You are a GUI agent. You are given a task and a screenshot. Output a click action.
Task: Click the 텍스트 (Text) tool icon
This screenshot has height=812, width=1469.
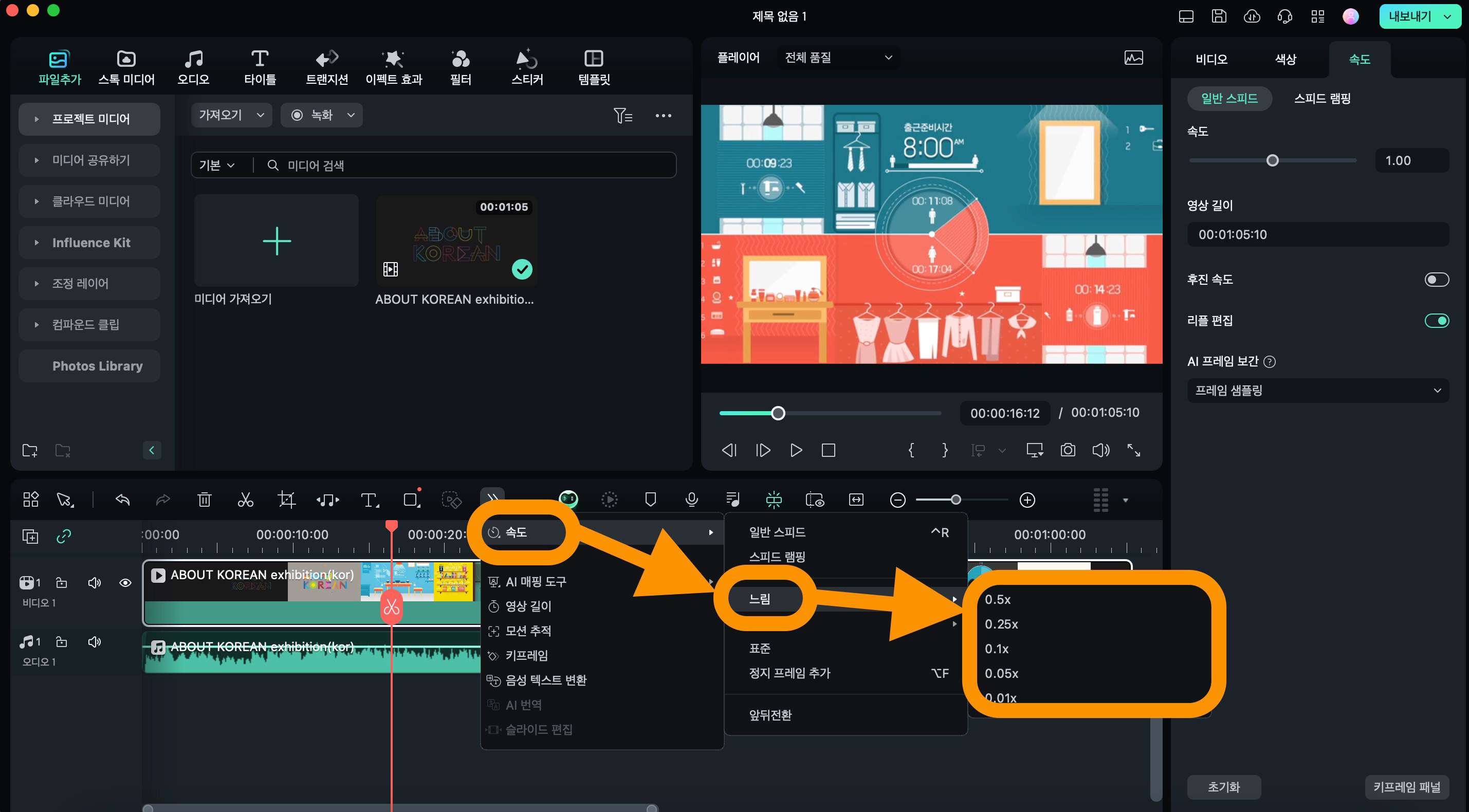(x=370, y=499)
